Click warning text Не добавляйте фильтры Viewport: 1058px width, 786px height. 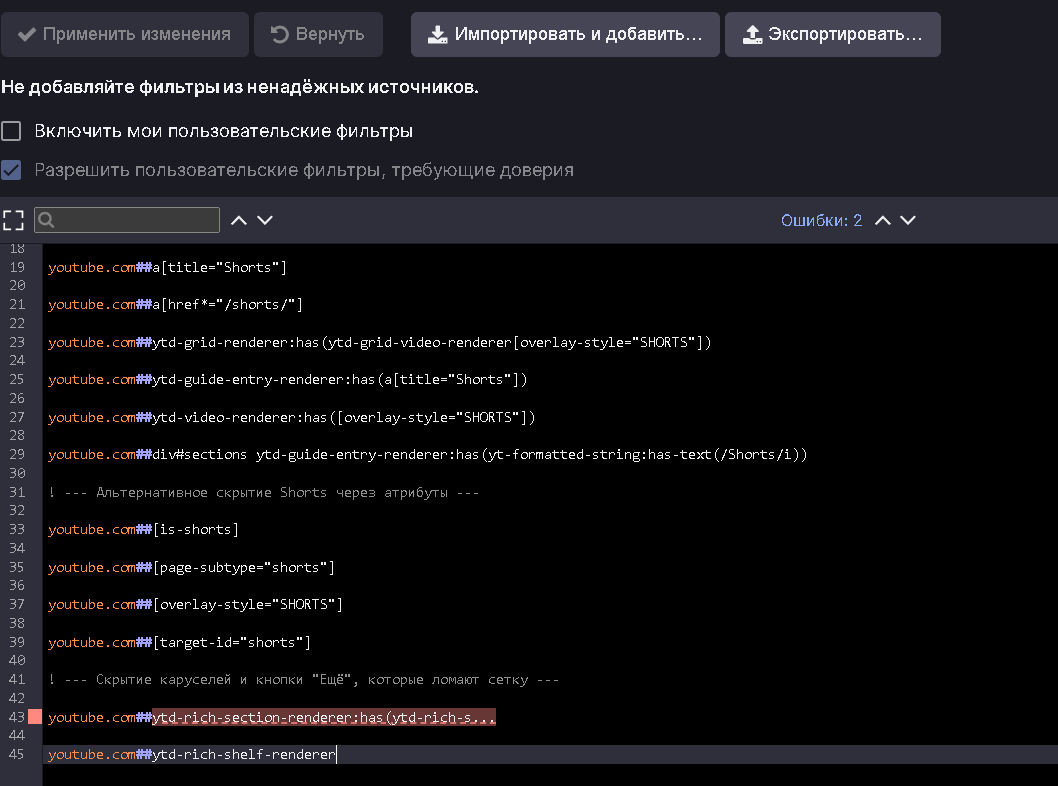pos(240,87)
